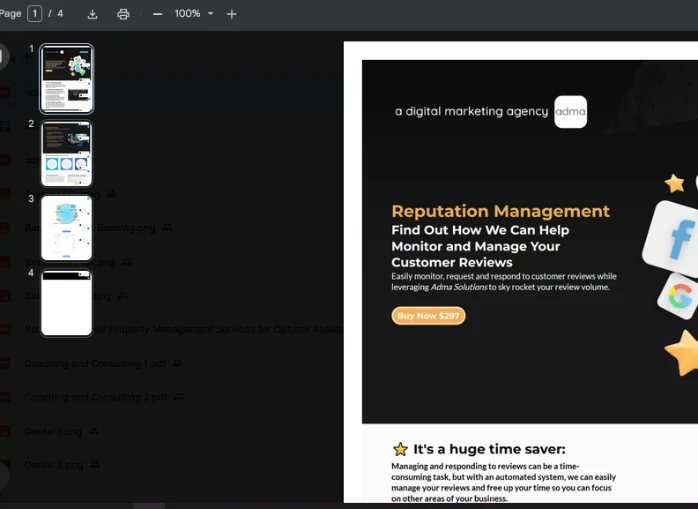Image resolution: width=698 pixels, height=509 pixels.
Task: Click the Google logo tile
Action: [679, 296]
